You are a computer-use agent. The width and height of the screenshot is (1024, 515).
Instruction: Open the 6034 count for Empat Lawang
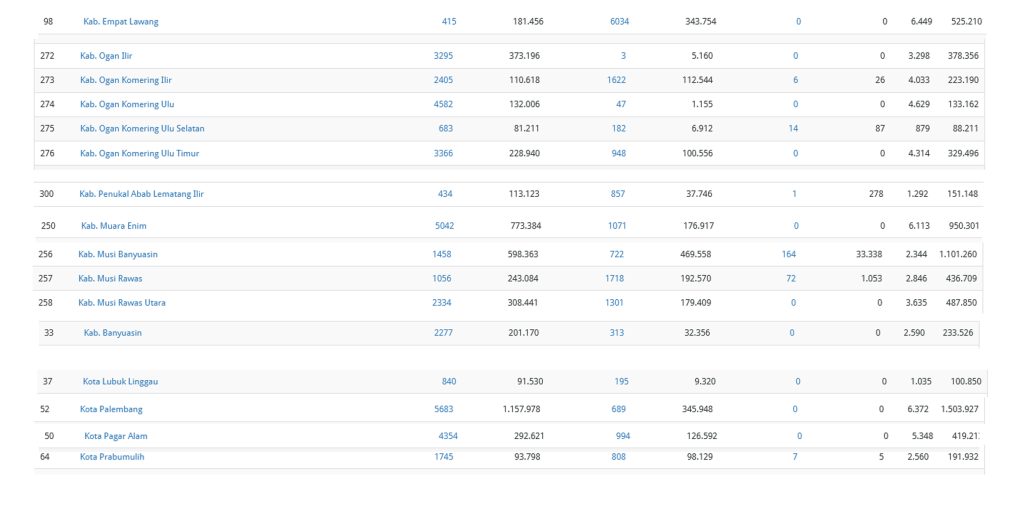pyautogui.click(x=619, y=21)
